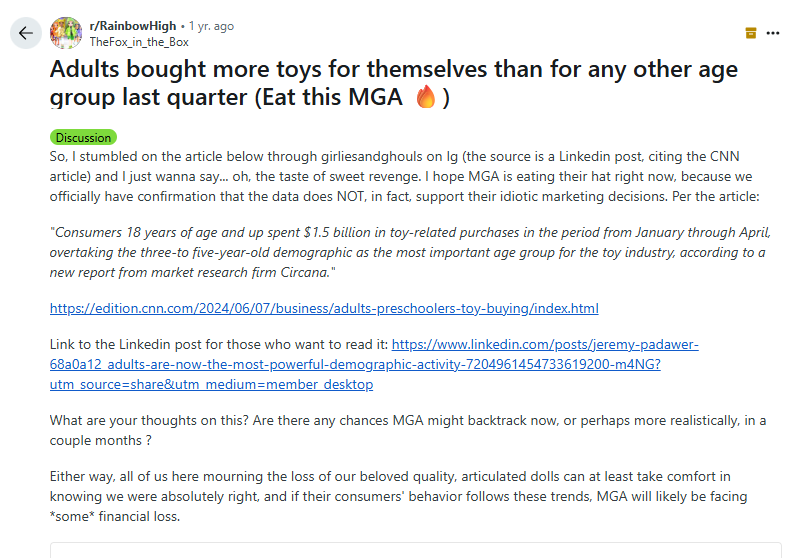Image resolution: width=786 pixels, height=558 pixels.
Task: Open TheFox_in_the_Box user profile
Action: [x=139, y=42]
